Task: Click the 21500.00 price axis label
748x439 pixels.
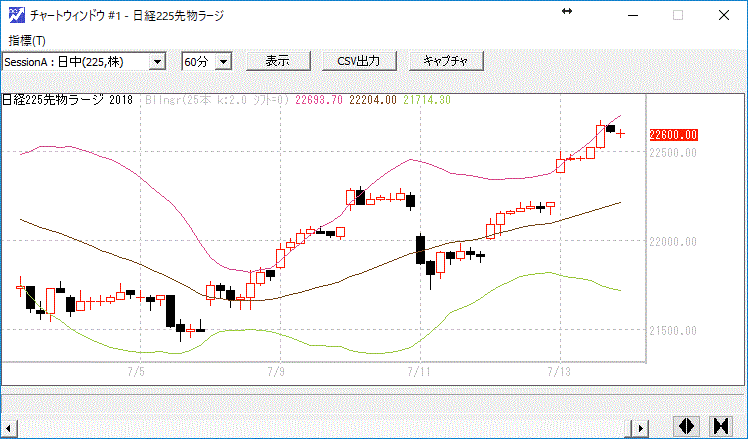Action: pyautogui.click(x=673, y=330)
